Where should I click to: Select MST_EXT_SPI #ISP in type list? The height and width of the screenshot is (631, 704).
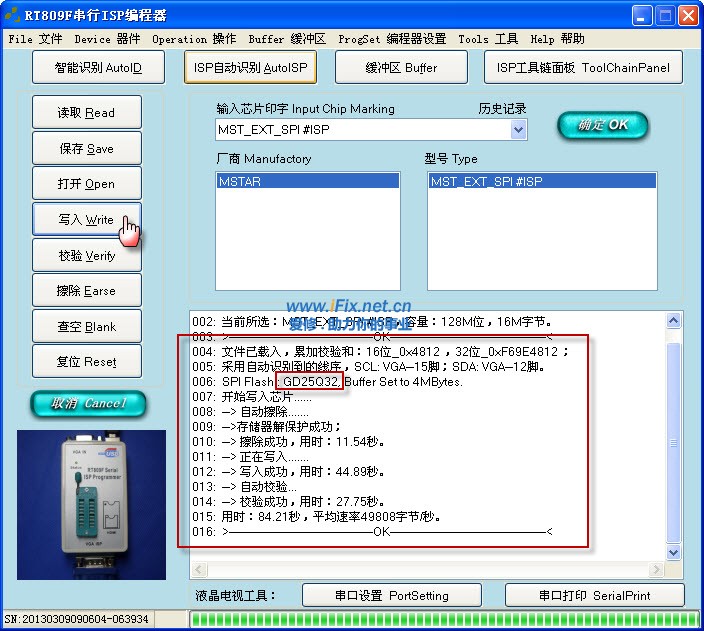pyautogui.click(x=486, y=182)
